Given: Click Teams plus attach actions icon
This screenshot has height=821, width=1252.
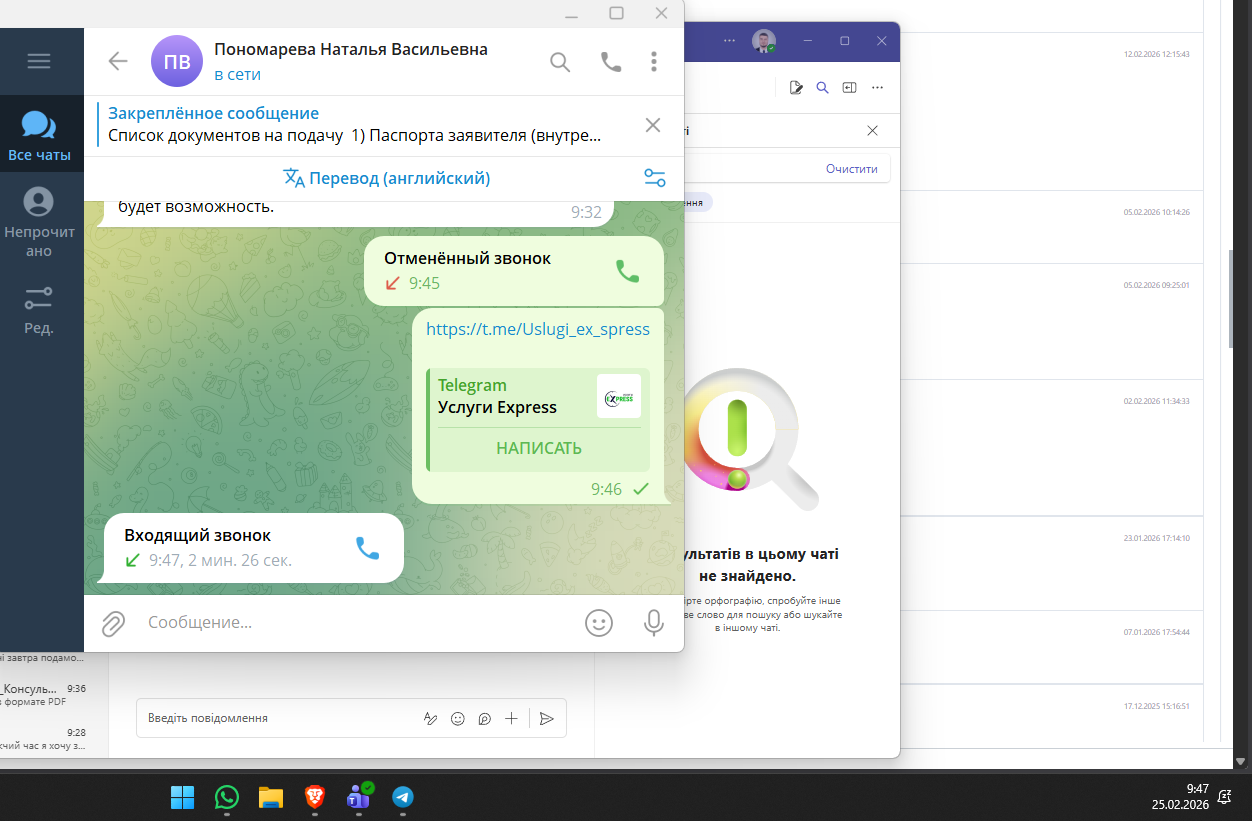Looking at the screenshot, I should (511, 718).
